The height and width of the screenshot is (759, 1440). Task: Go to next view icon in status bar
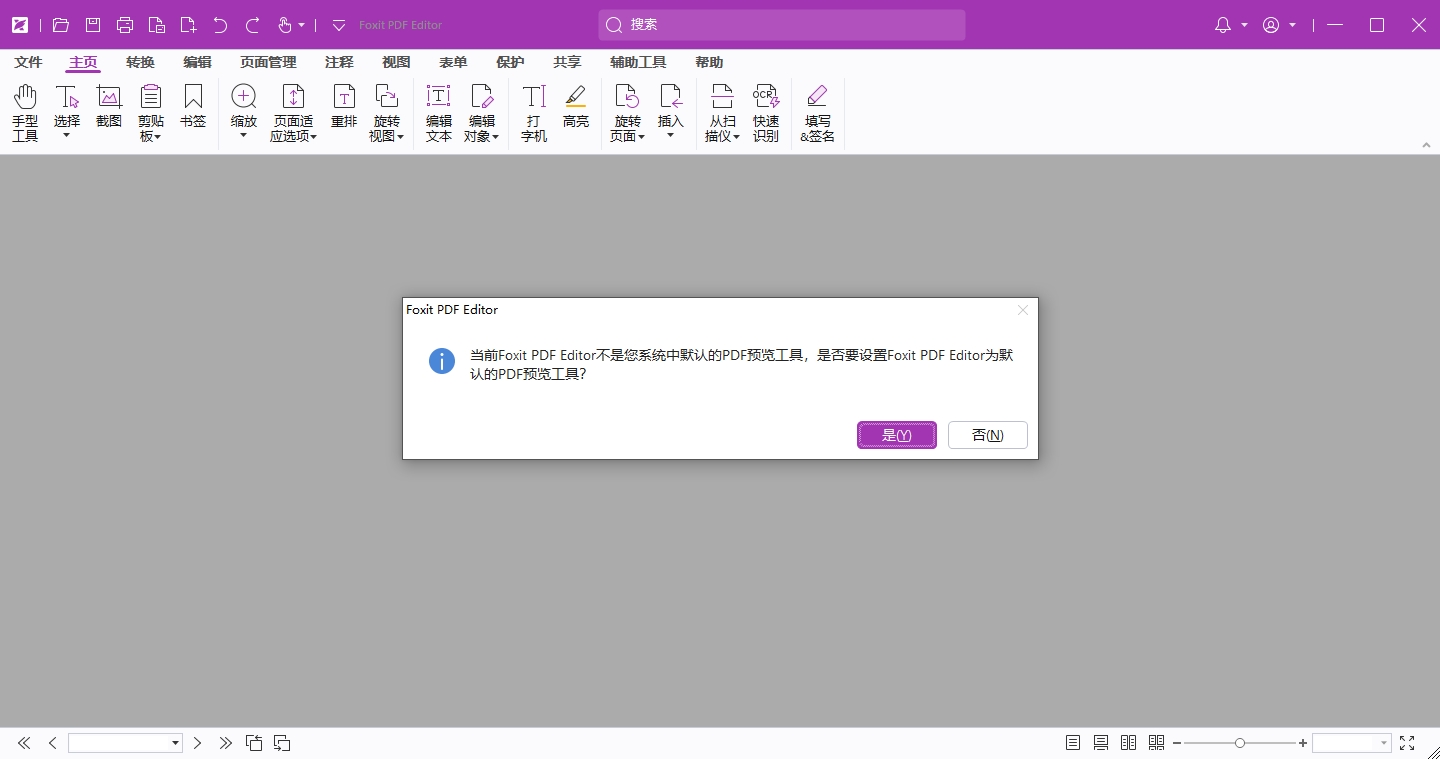[282, 743]
